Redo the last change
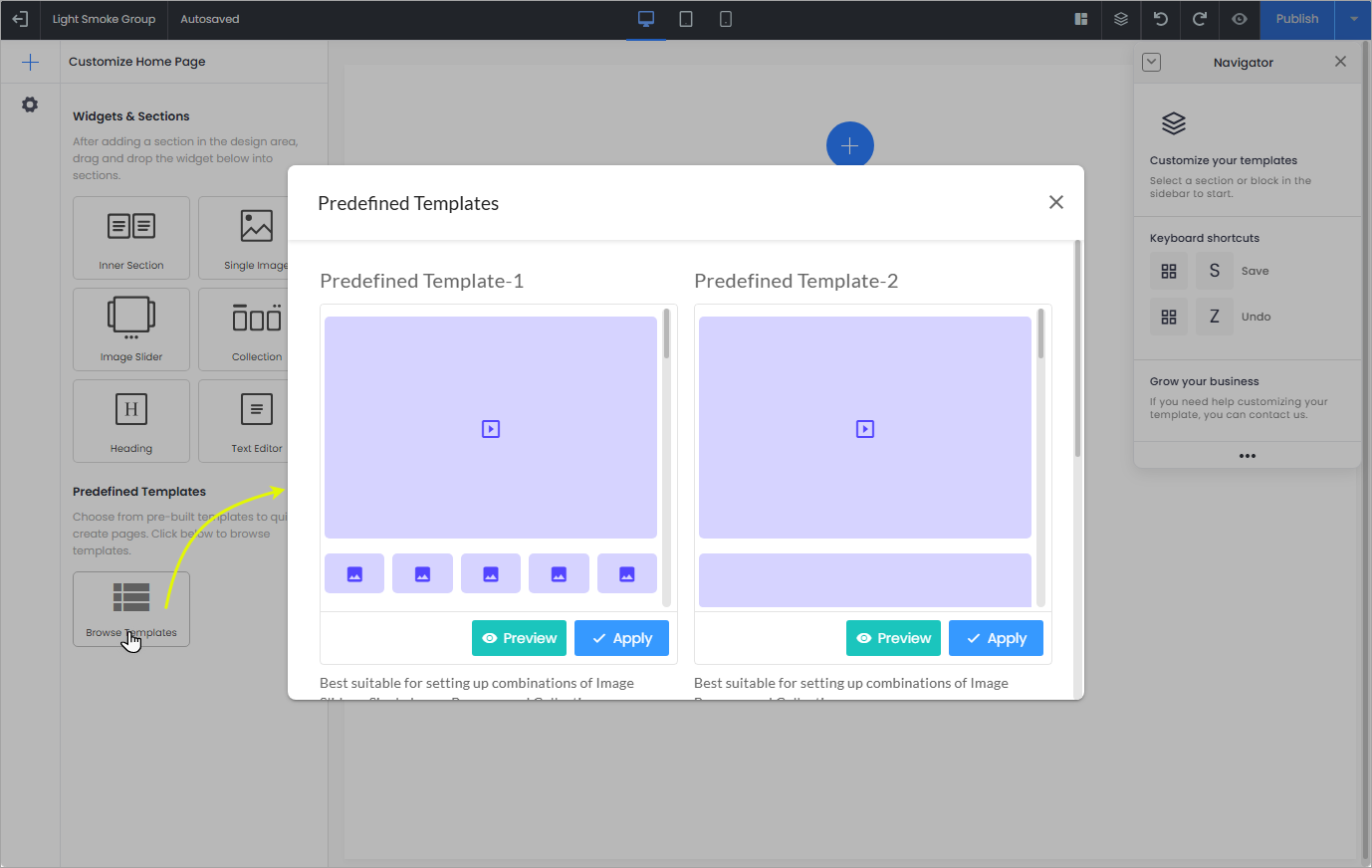The width and height of the screenshot is (1372, 868). pyautogui.click(x=1200, y=19)
